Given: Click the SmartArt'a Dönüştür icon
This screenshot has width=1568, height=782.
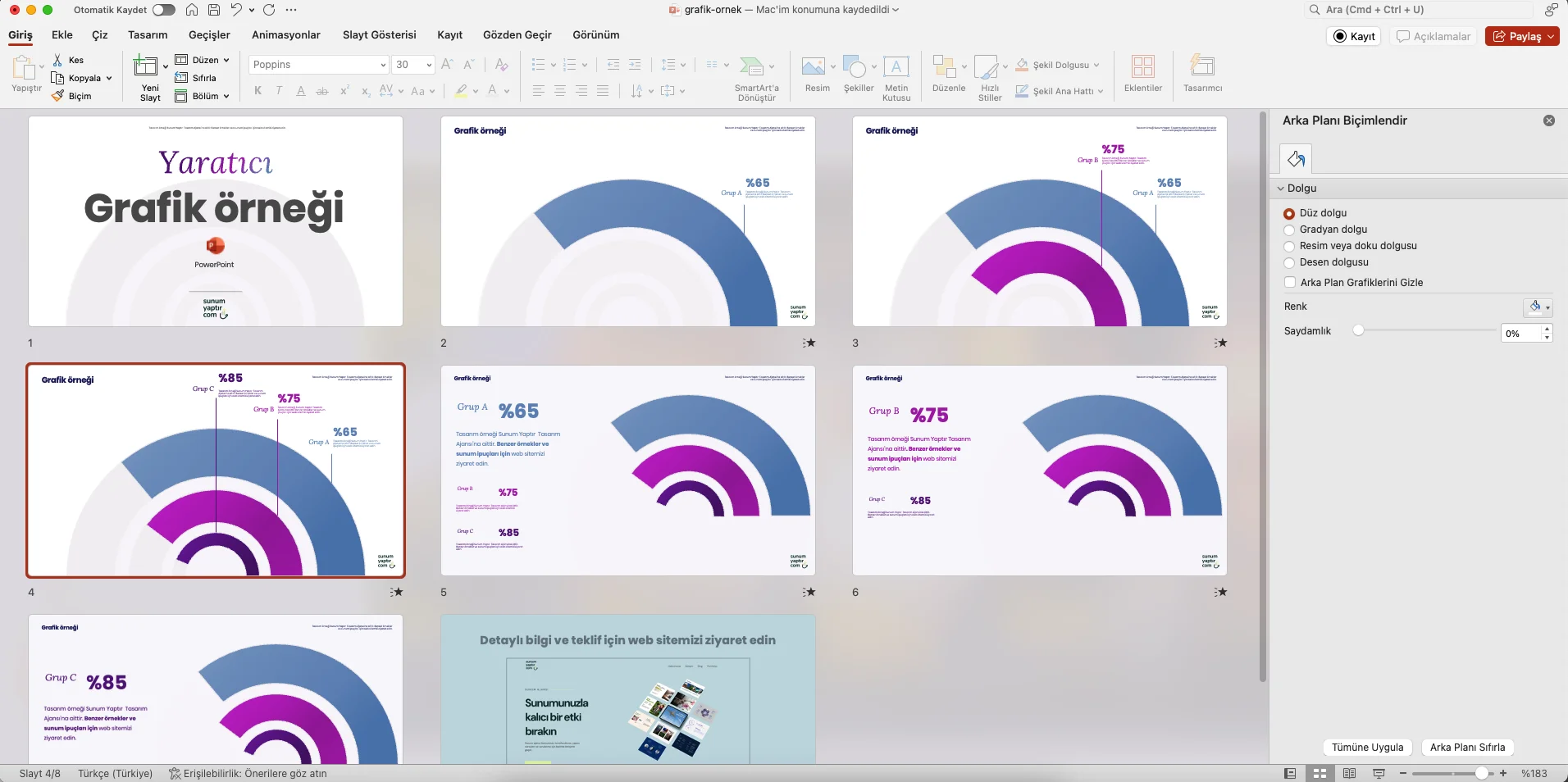Looking at the screenshot, I should (751, 66).
